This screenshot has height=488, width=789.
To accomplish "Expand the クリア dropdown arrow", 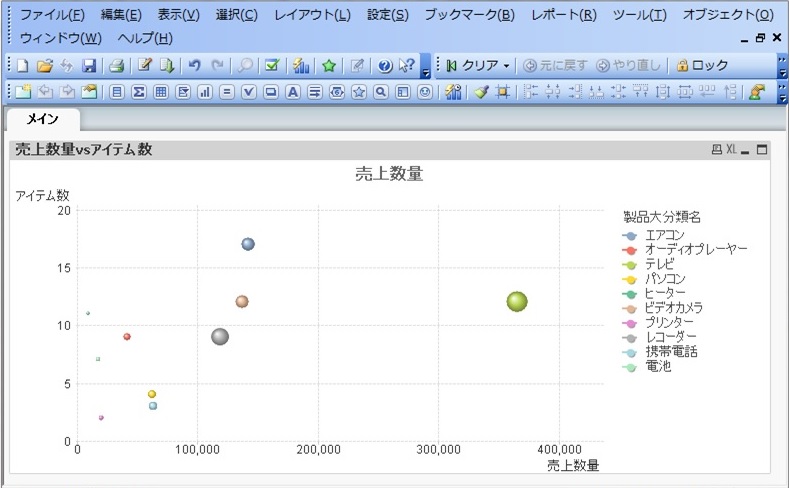I will pyautogui.click(x=506, y=66).
